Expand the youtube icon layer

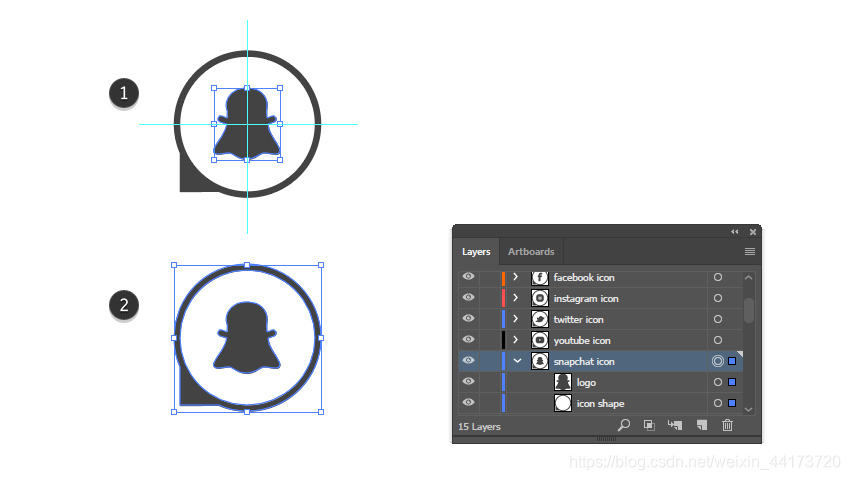(516, 340)
